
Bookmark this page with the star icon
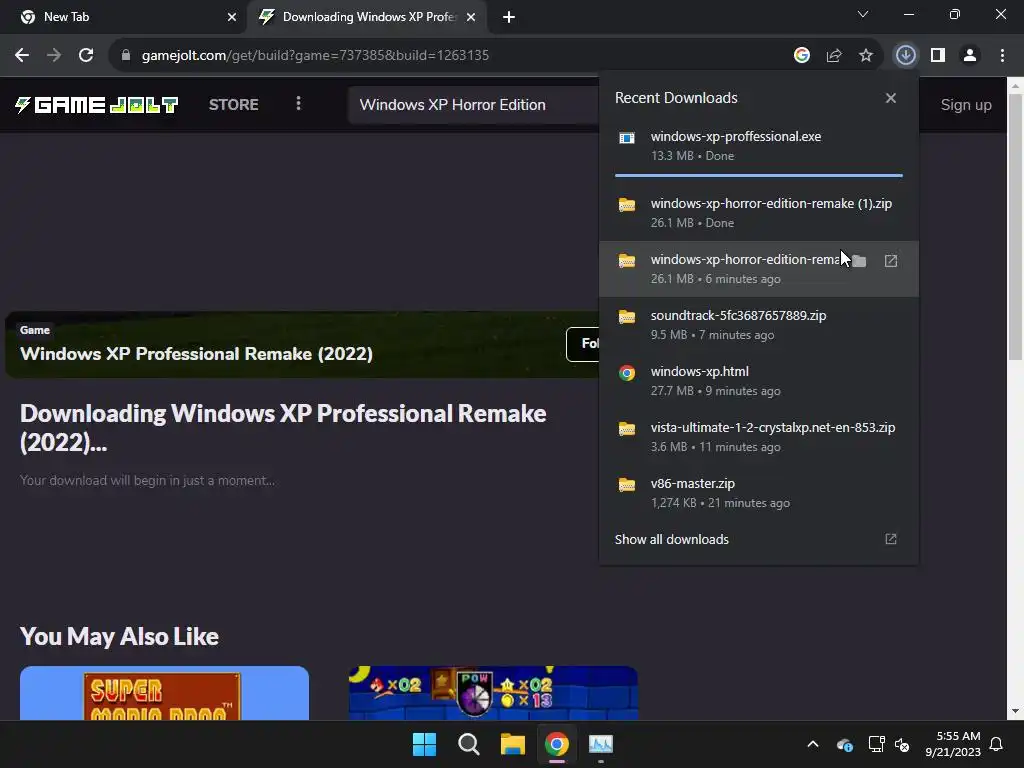coord(865,56)
